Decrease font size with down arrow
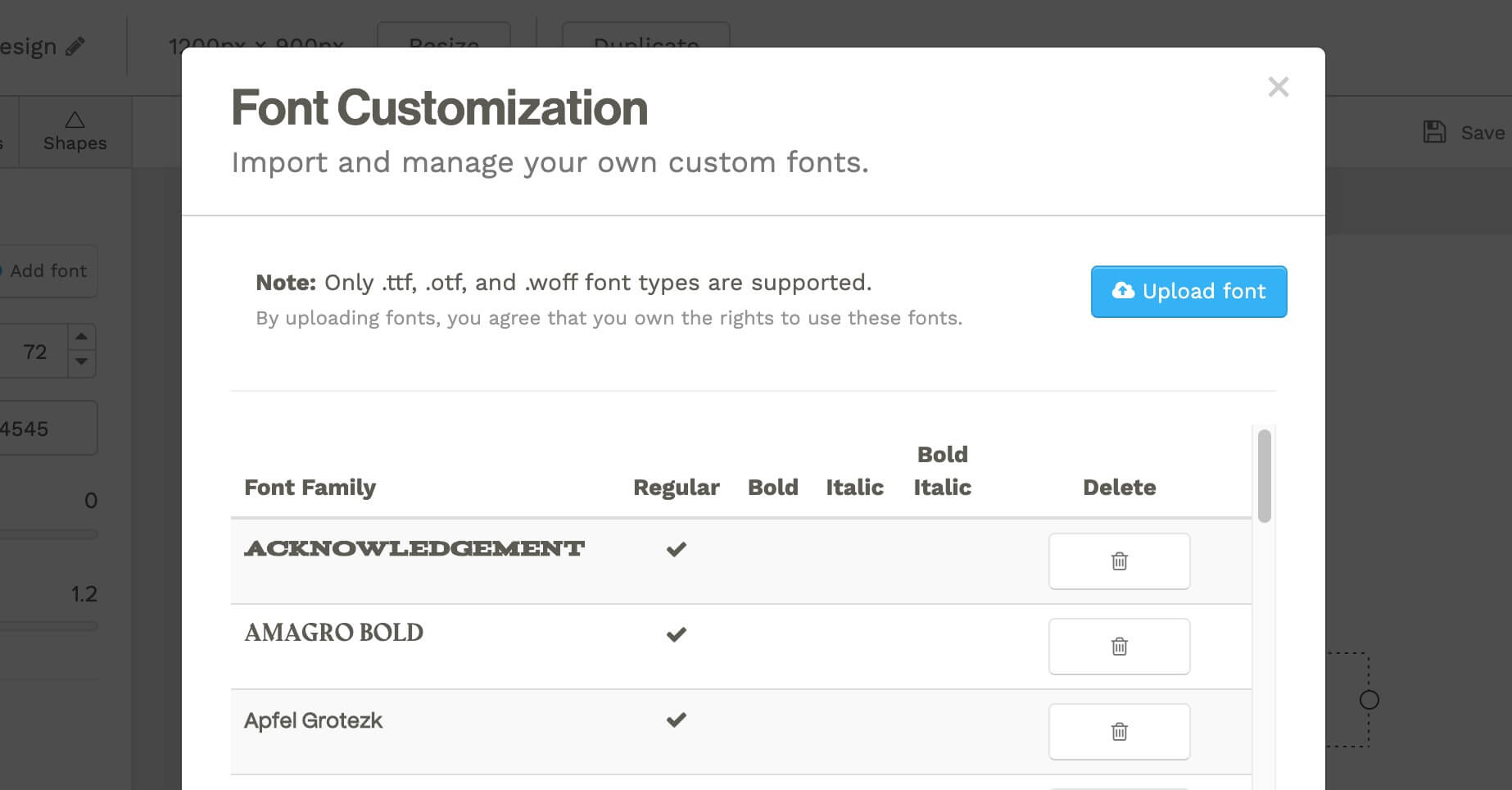1512x790 pixels. [81, 361]
